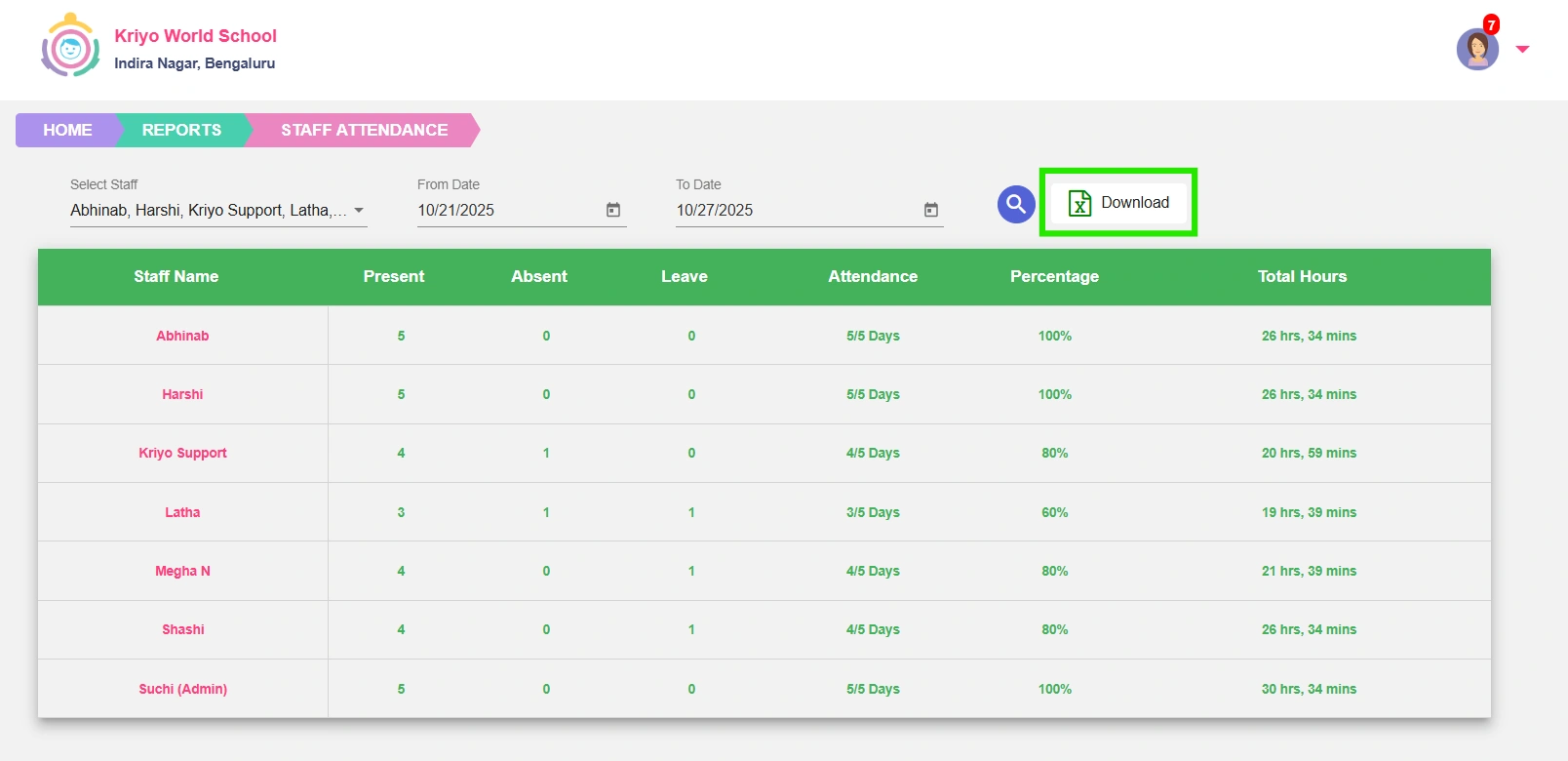Open staff member Latha
Viewport: 1568px width, 761px height.
182,512
